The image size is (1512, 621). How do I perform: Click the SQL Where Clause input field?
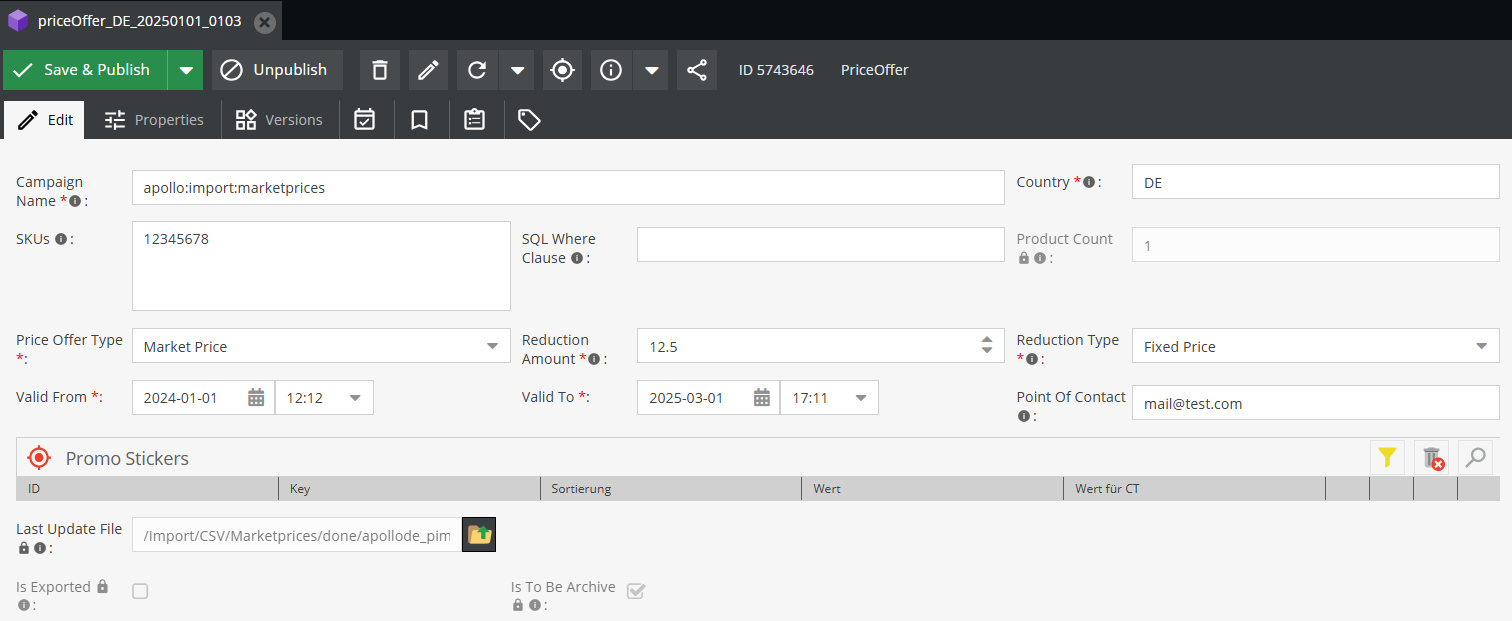[820, 245]
